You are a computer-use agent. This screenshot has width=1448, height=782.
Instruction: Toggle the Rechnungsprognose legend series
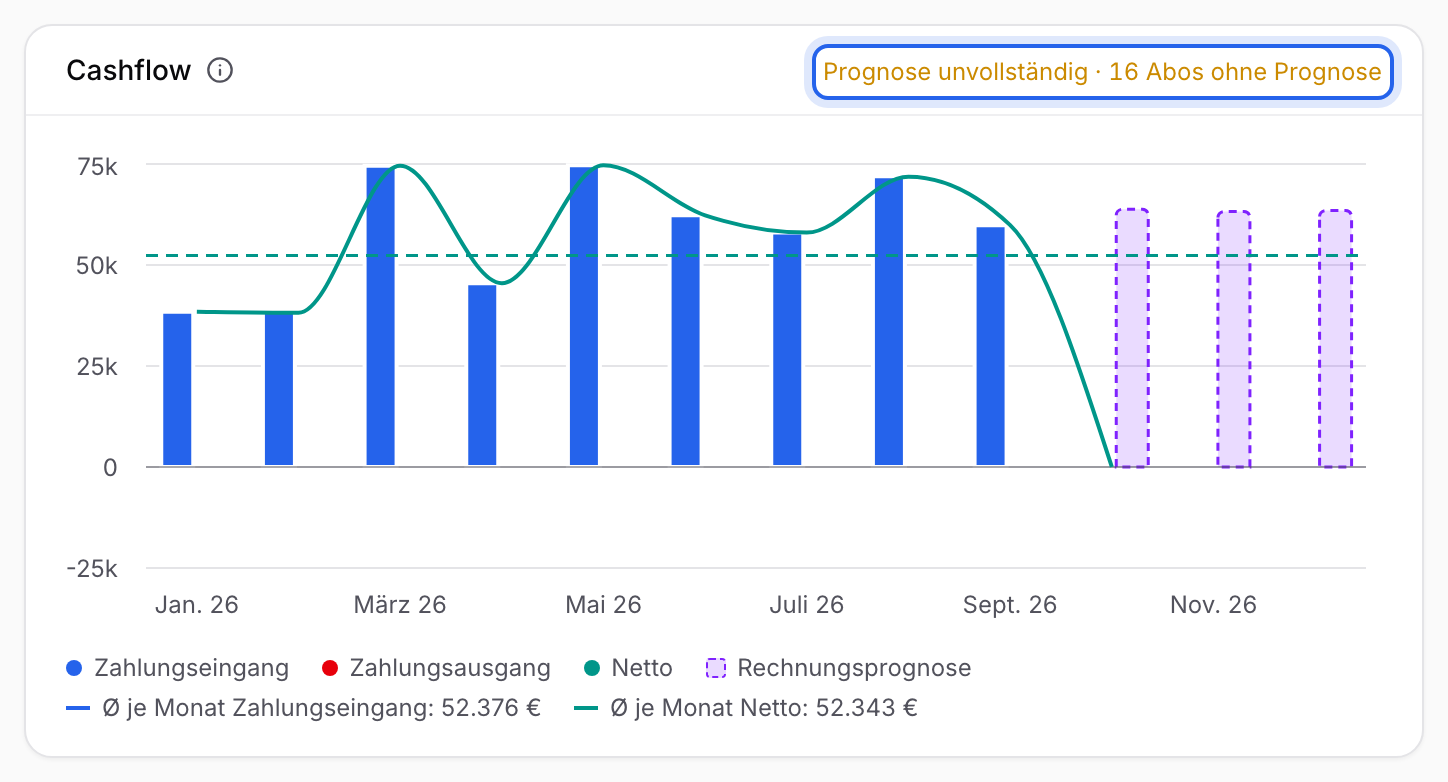[x=838, y=668]
